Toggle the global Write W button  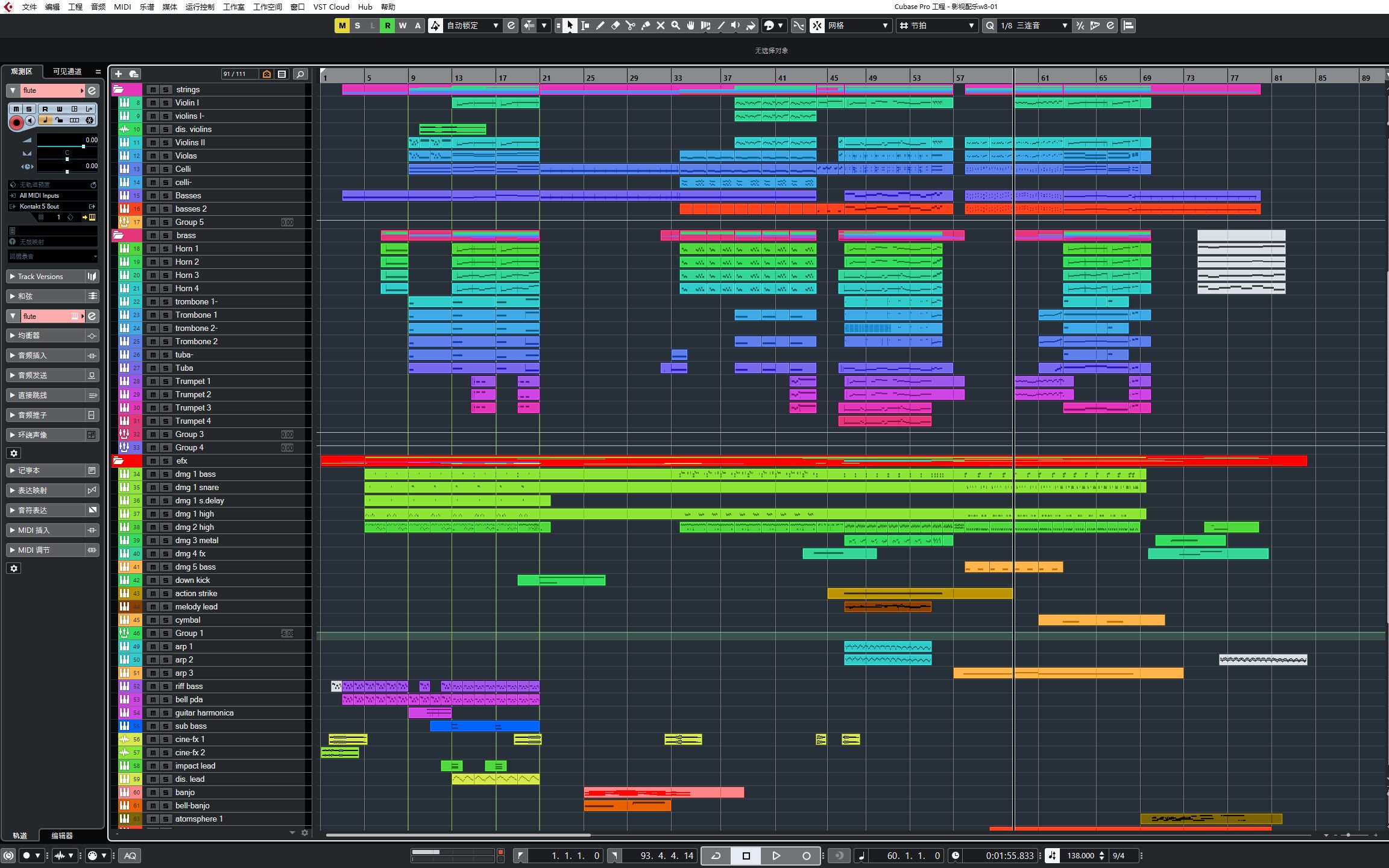pyautogui.click(x=403, y=25)
